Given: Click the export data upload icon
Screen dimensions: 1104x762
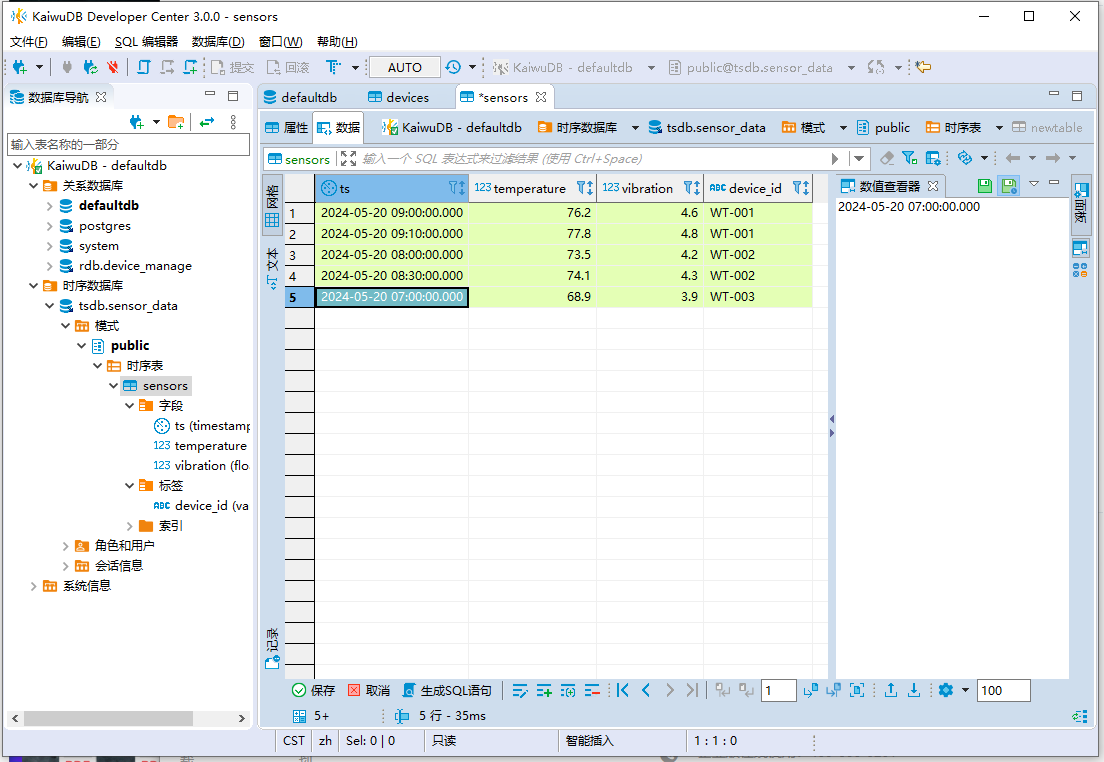Looking at the screenshot, I should point(891,690).
